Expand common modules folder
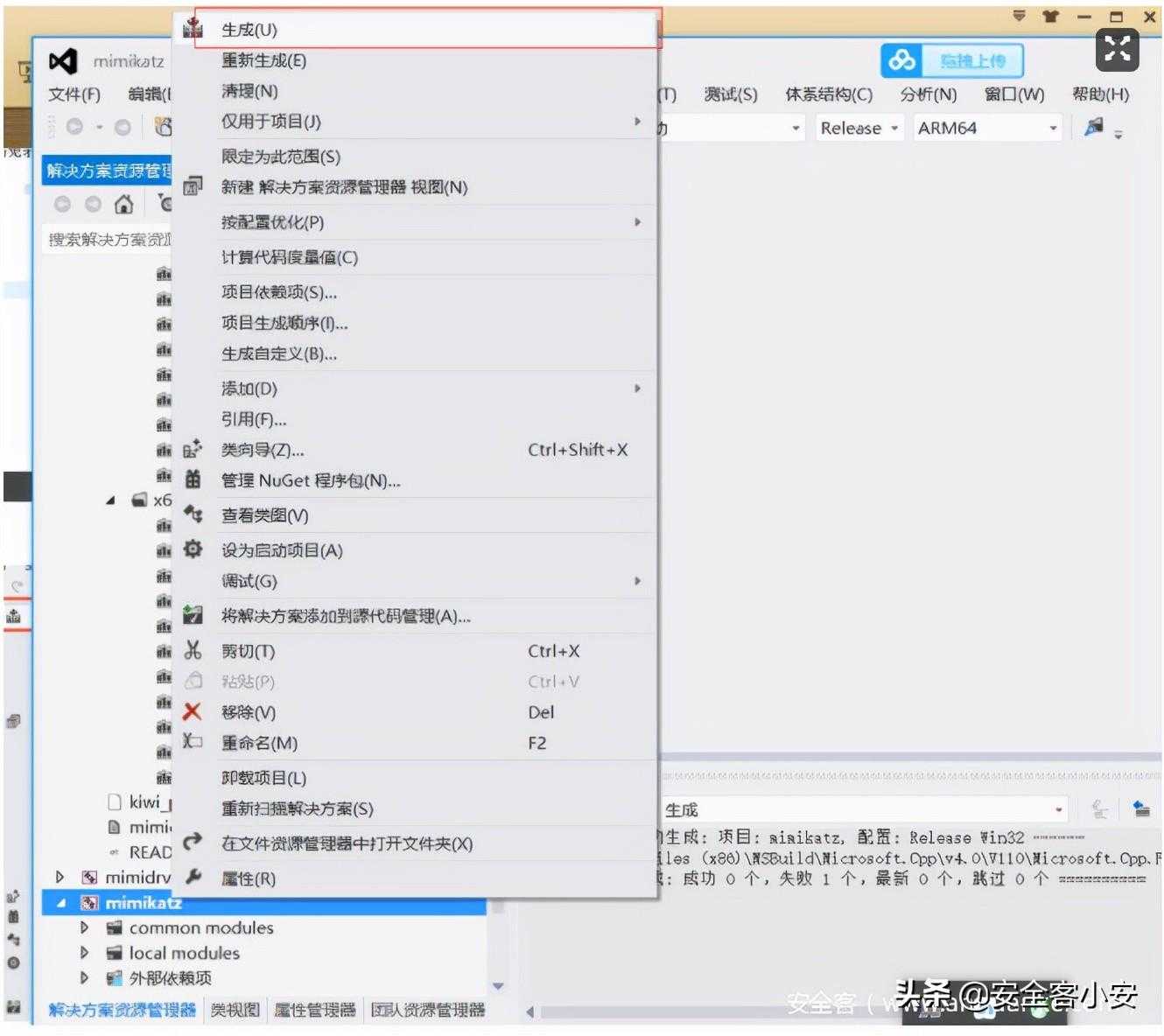Viewport: 1164px width, 1036px height. click(x=84, y=927)
